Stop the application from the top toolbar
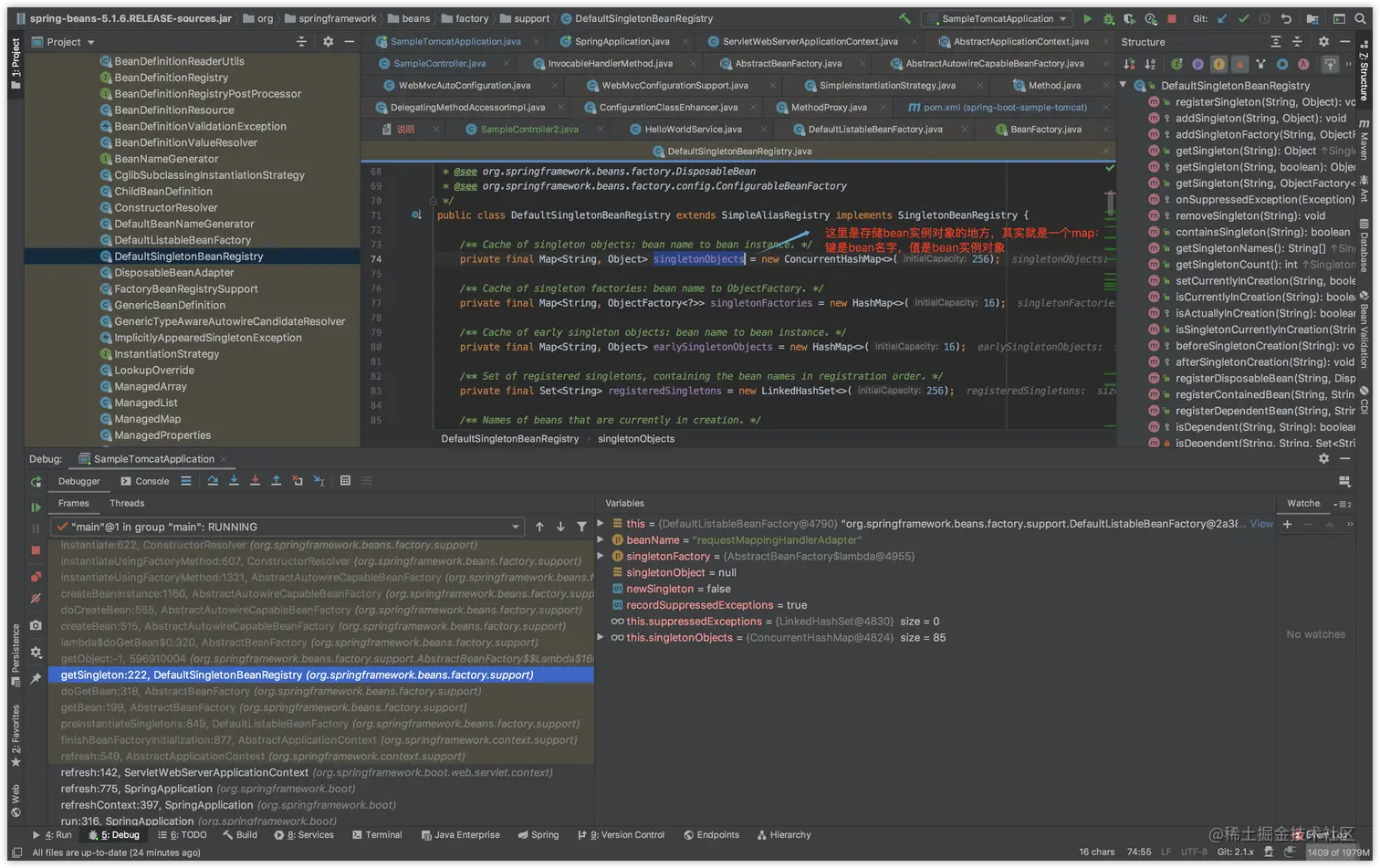1380x868 pixels. (1172, 18)
